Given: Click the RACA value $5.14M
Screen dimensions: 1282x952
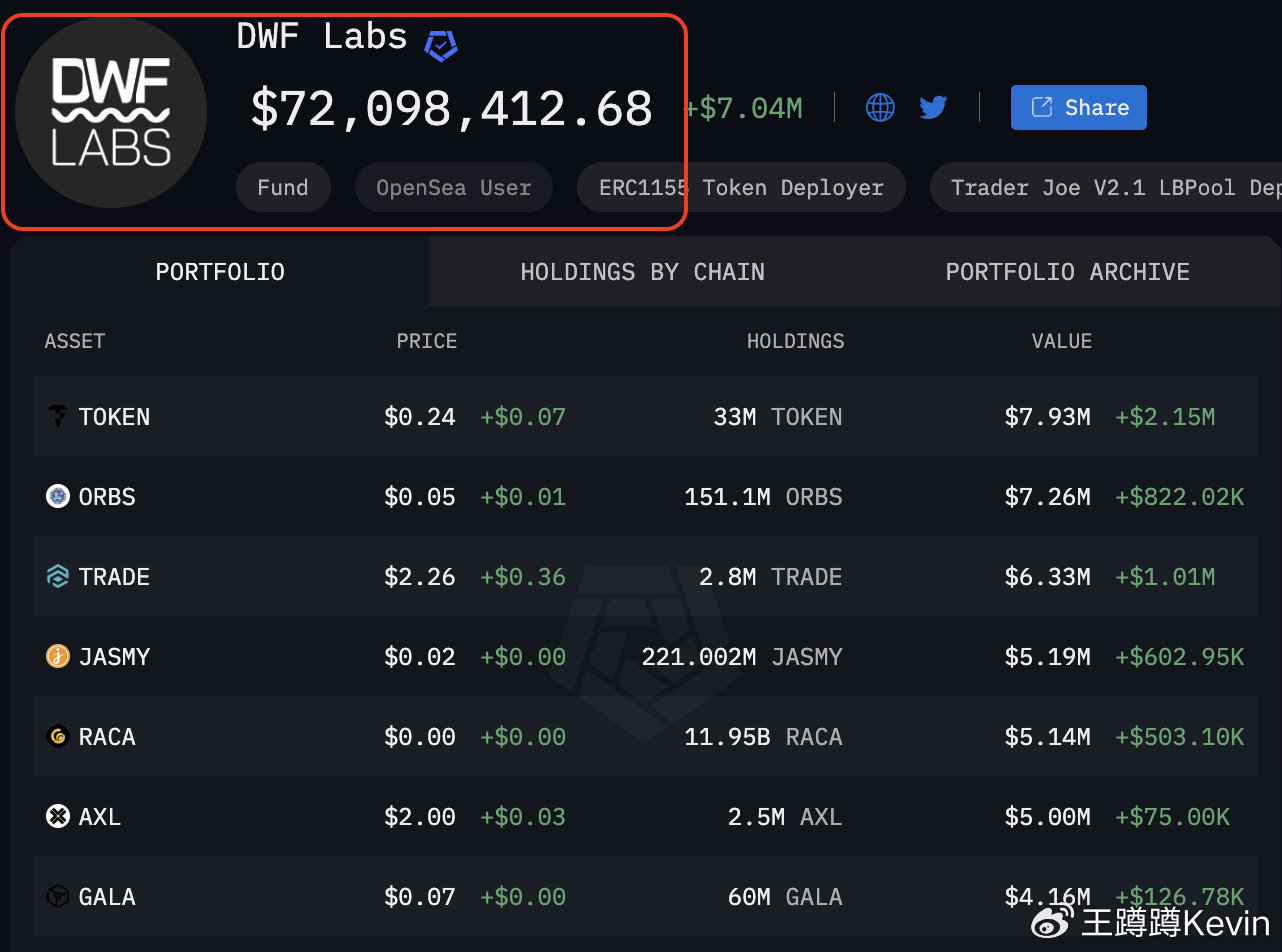Looking at the screenshot, I should (x=1048, y=737).
